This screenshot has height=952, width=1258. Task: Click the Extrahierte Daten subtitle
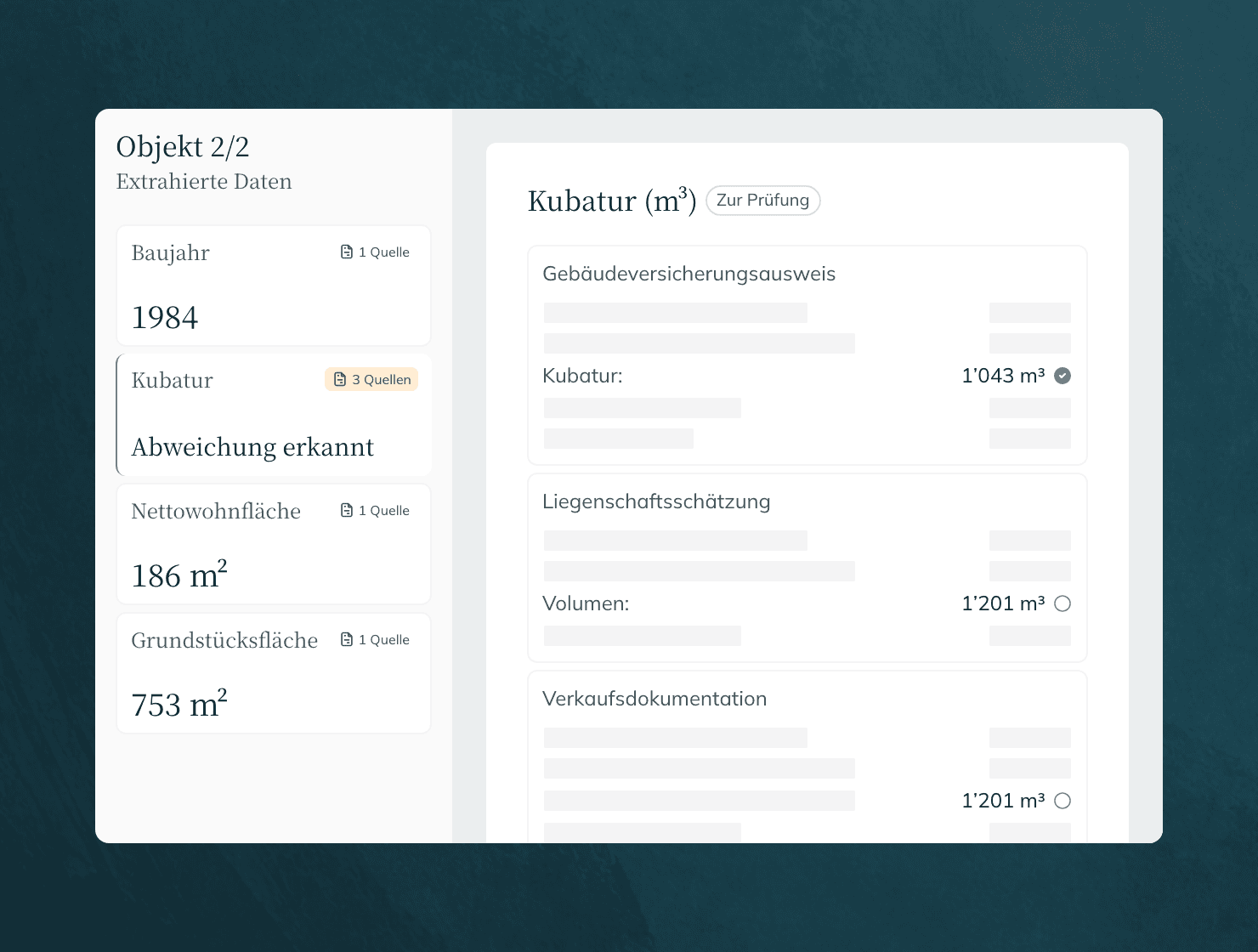pyautogui.click(x=204, y=181)
